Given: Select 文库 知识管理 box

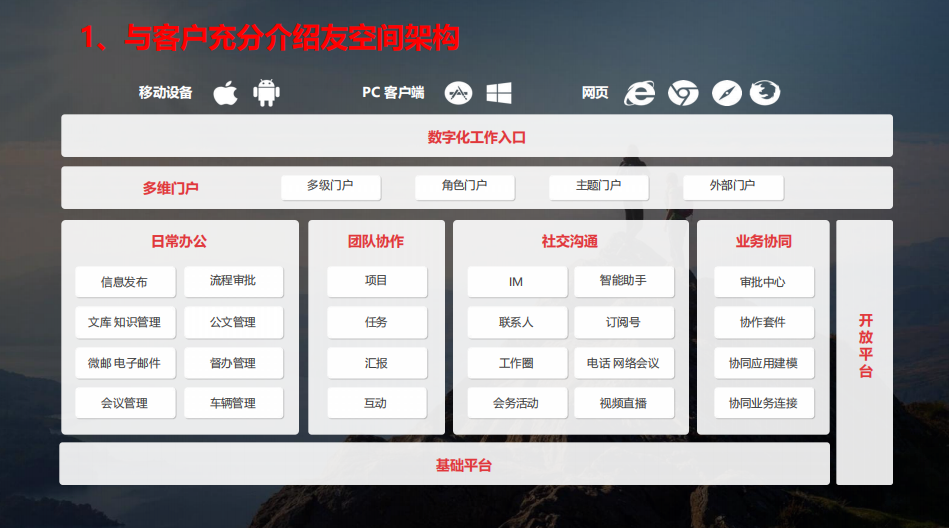Looking at the screenshot, I should [x=125, y=322].
